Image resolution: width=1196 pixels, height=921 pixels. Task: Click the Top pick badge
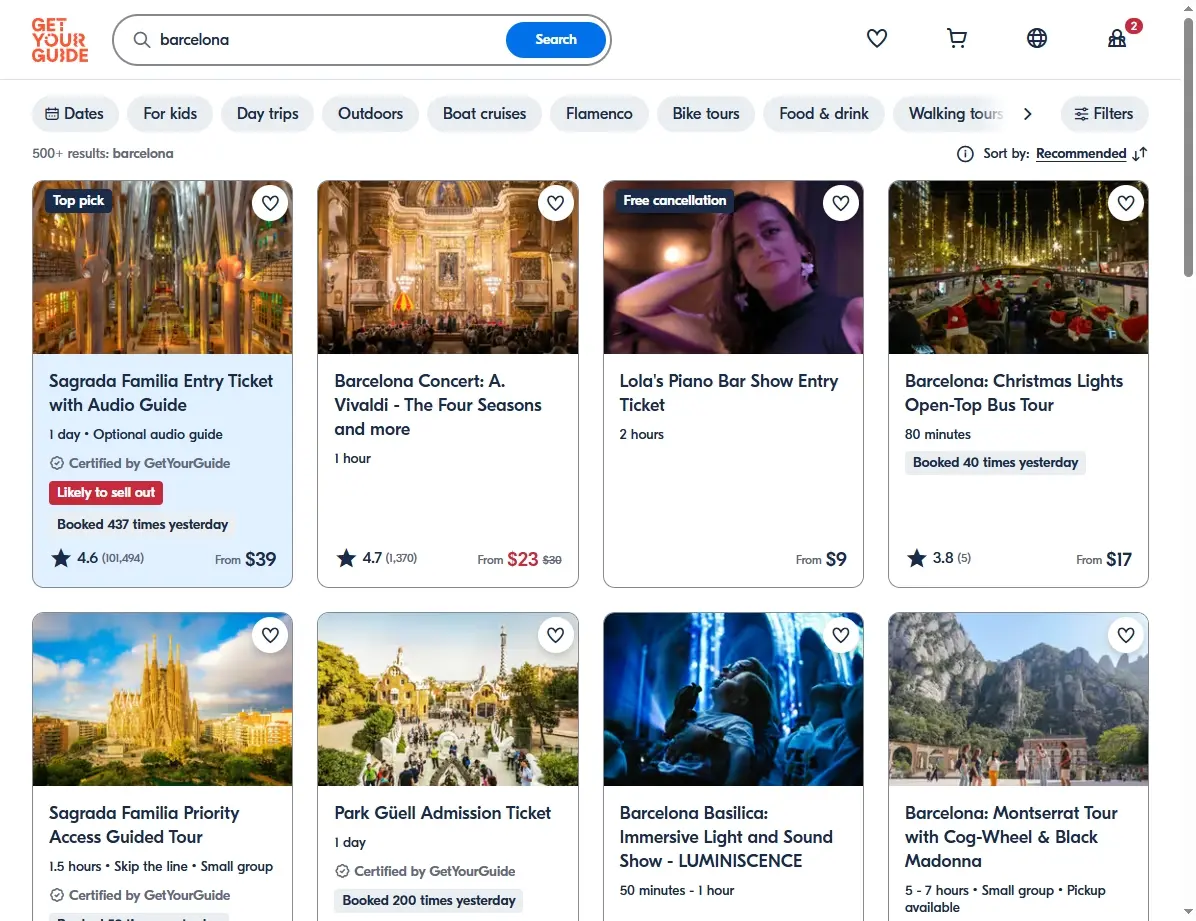(78, 201)
